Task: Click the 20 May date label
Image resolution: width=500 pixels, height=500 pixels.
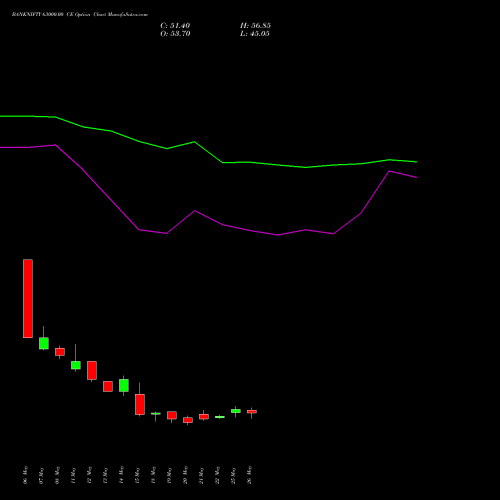Action: [186, 475]
